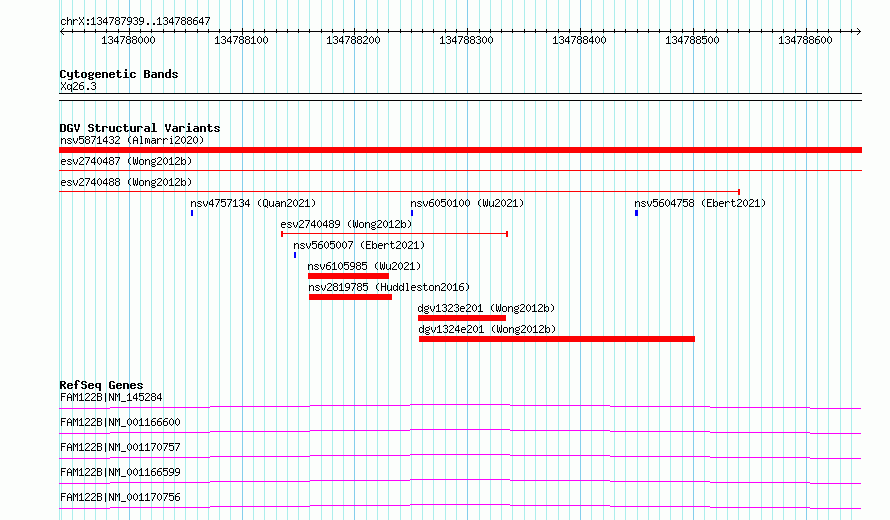Click the 134788000 ruler position
The width and height of the screenshot is (890, 520).
128,40
